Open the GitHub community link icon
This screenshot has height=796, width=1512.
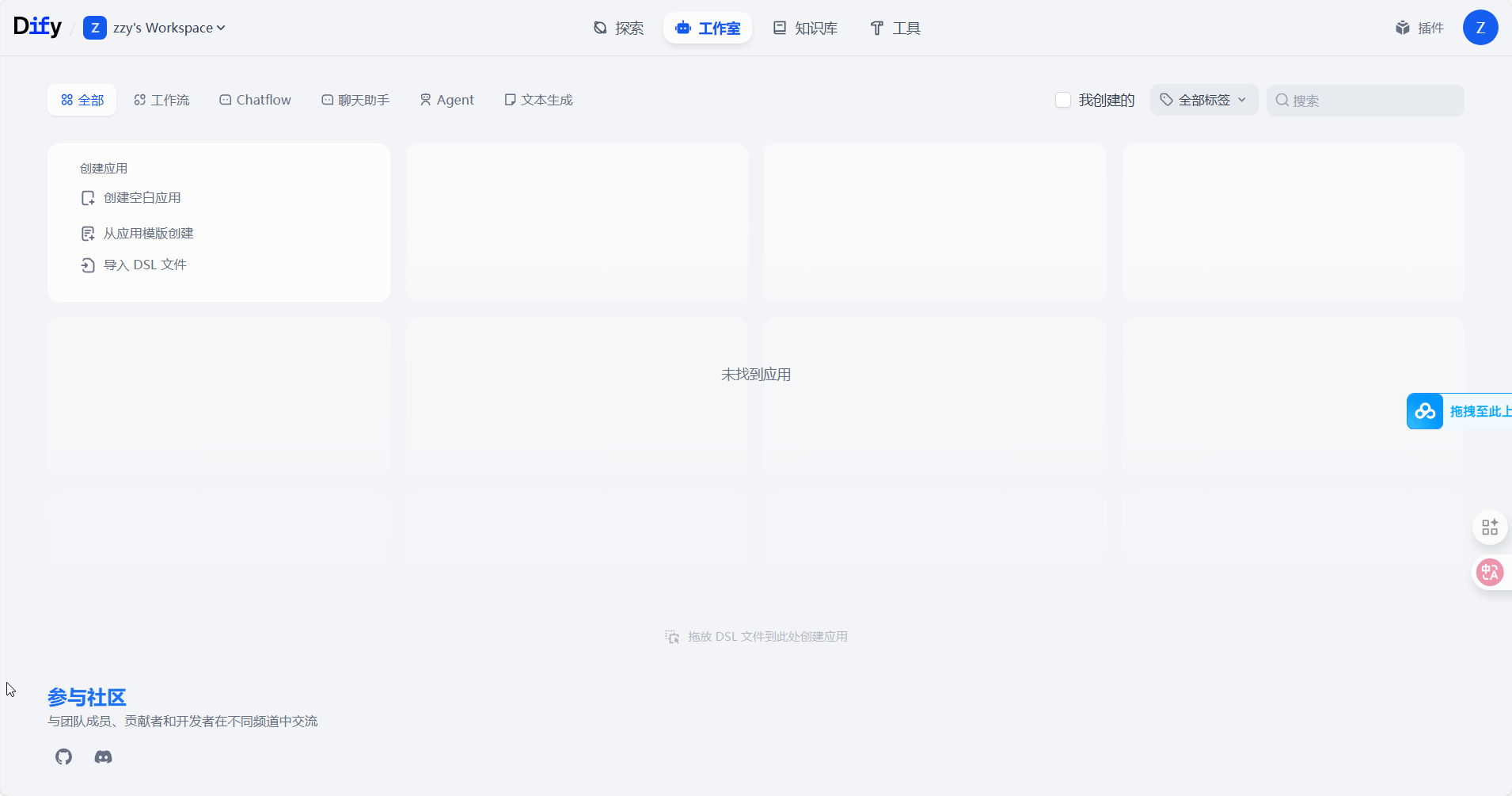[x=64, y=757]
